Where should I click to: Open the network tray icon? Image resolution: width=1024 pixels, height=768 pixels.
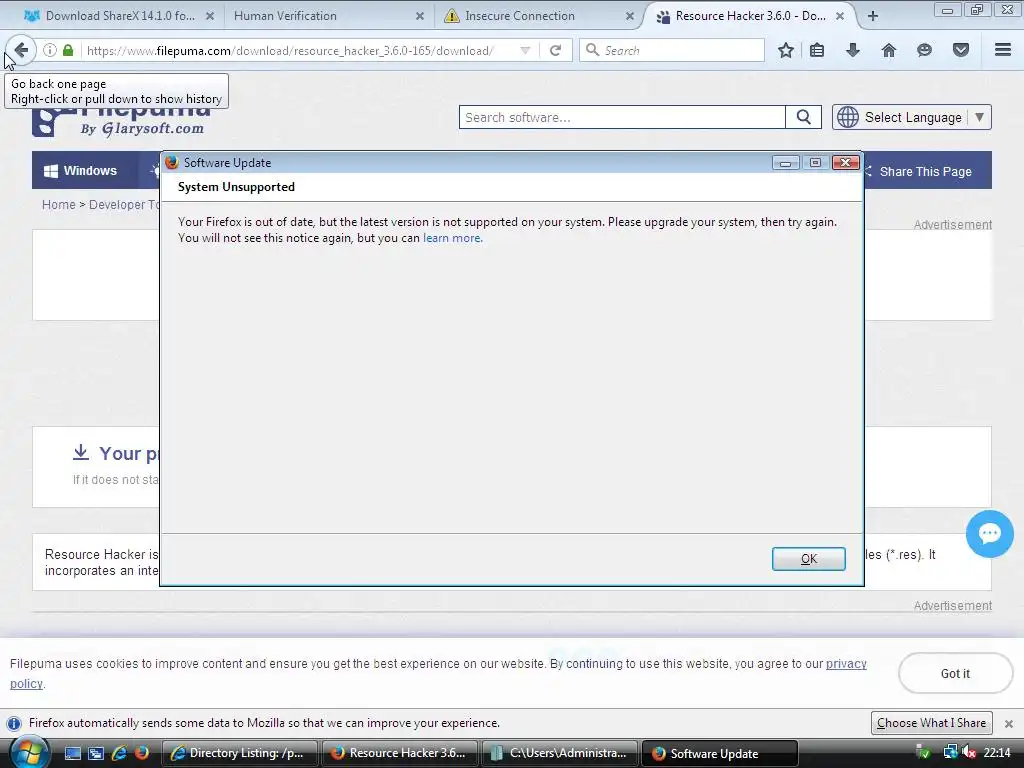[950, 753]
